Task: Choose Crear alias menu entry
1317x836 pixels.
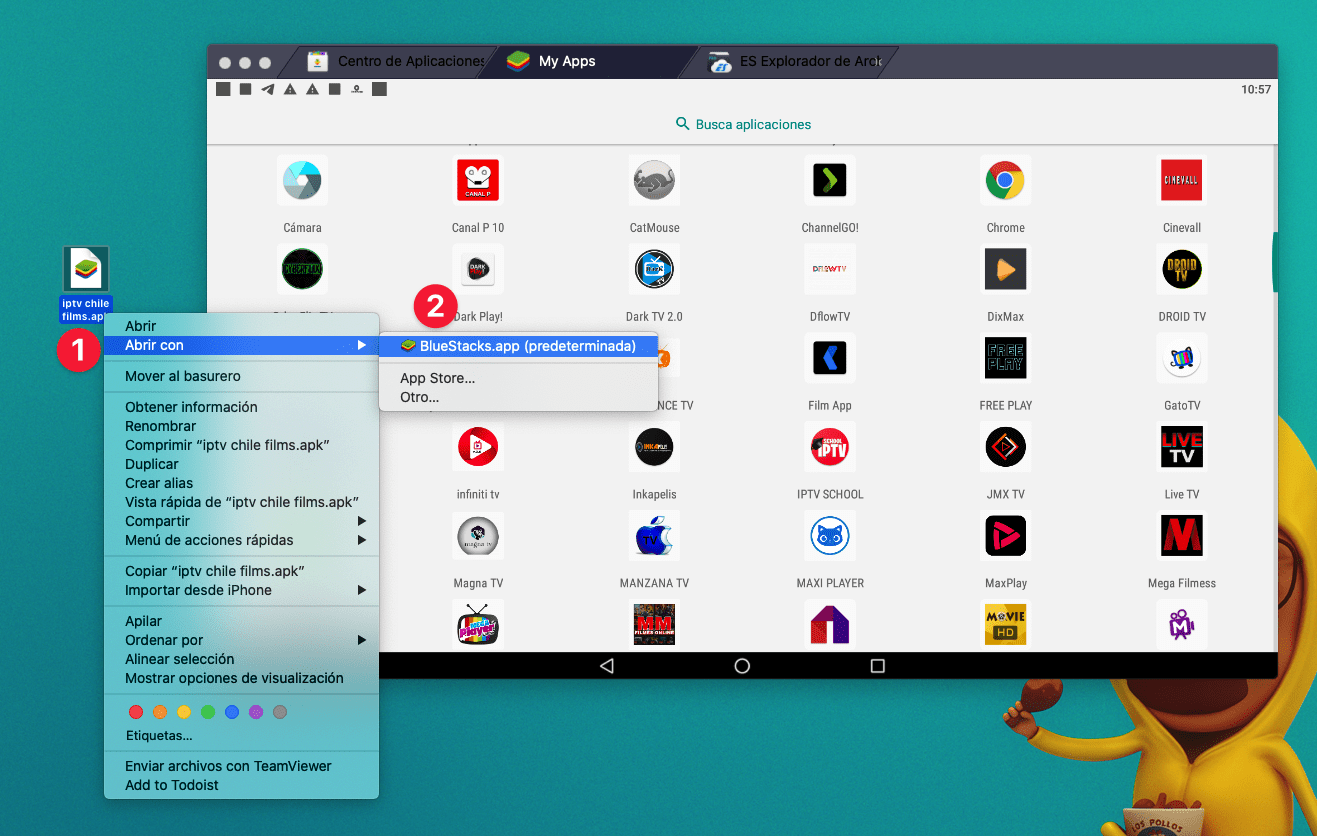Action: tap(241, 483)
